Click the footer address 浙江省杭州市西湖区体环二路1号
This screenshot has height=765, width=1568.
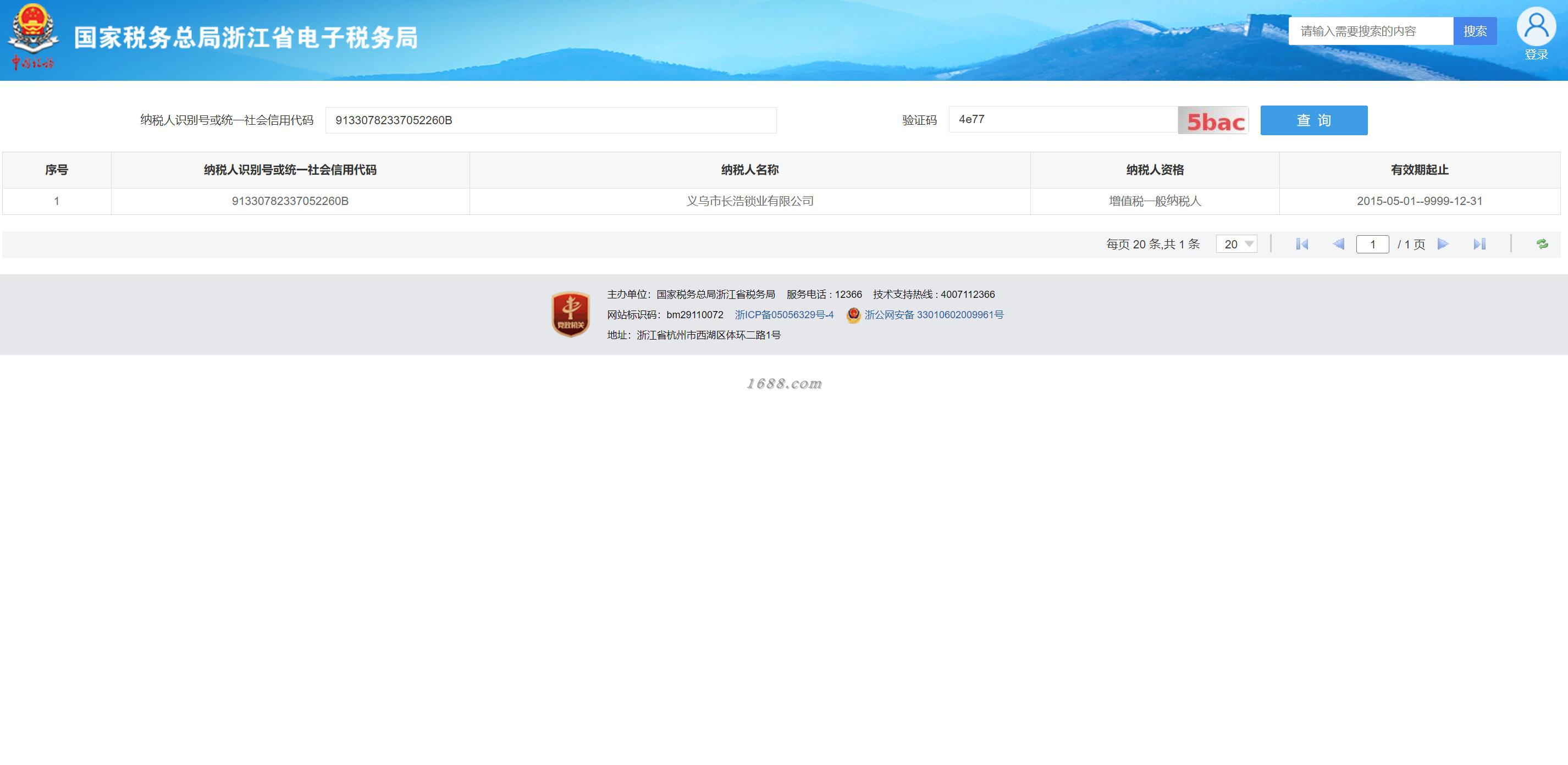694,335
